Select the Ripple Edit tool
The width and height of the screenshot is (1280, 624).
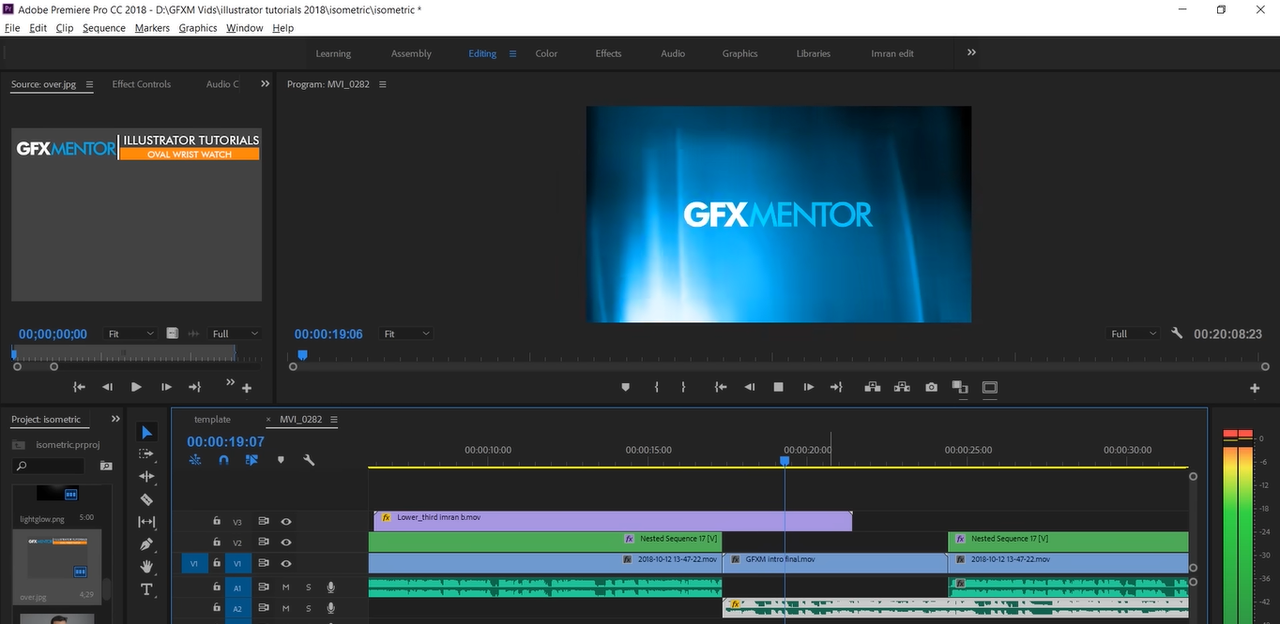tap(147, 476)
